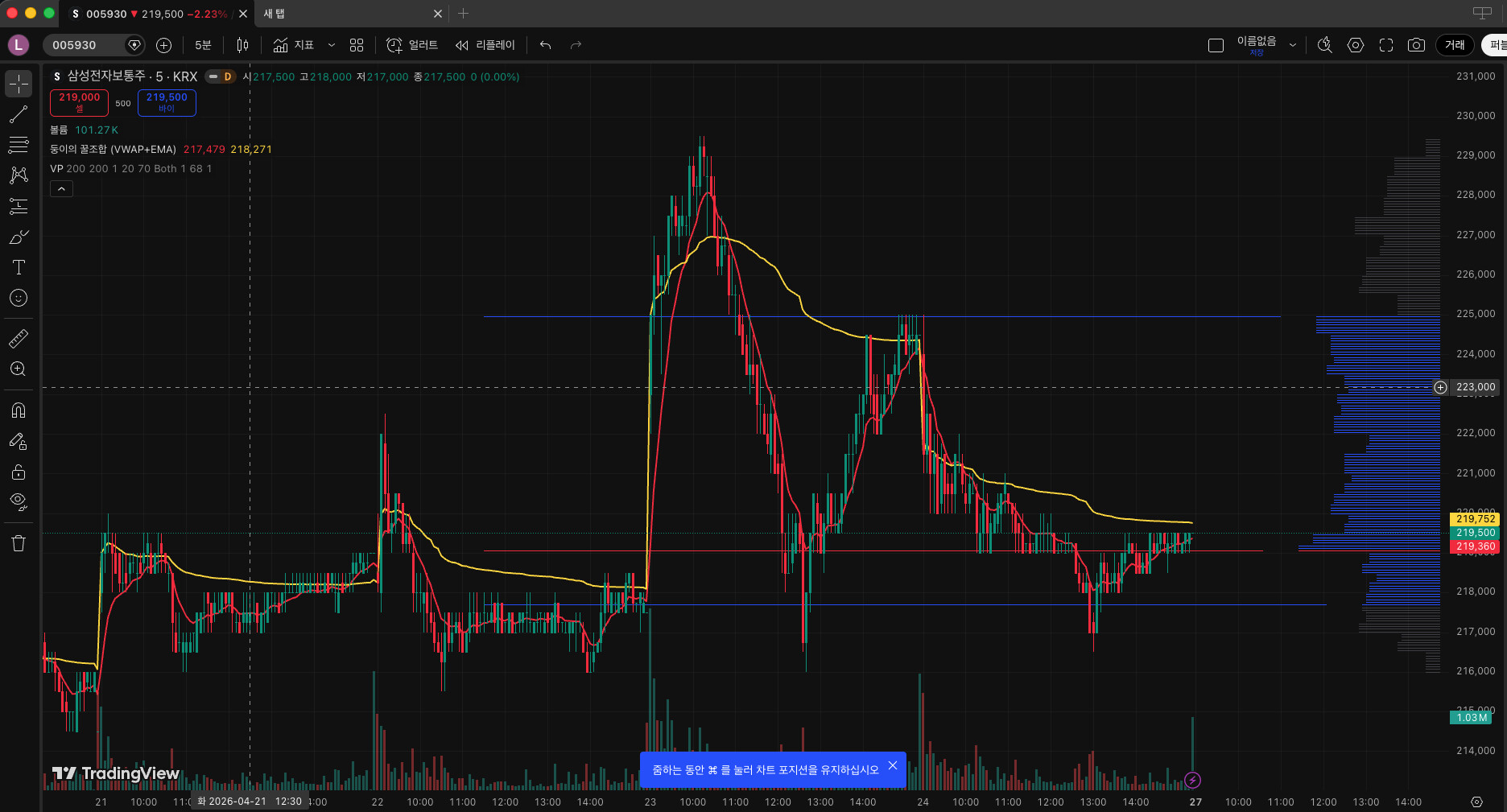Open chart settings hexagon icon
The height and width of the screenshot is (812, 1507).
coord(1356,45)
